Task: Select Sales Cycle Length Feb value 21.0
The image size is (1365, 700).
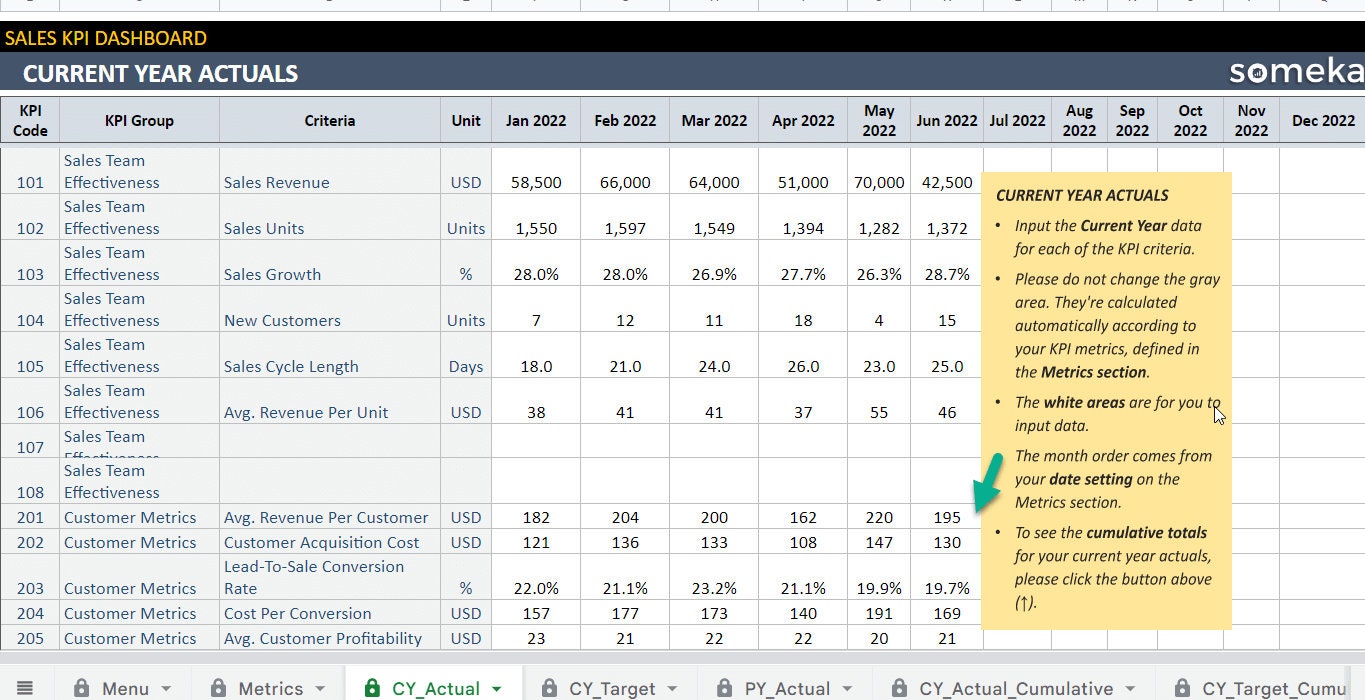Action: coord(625,355)
